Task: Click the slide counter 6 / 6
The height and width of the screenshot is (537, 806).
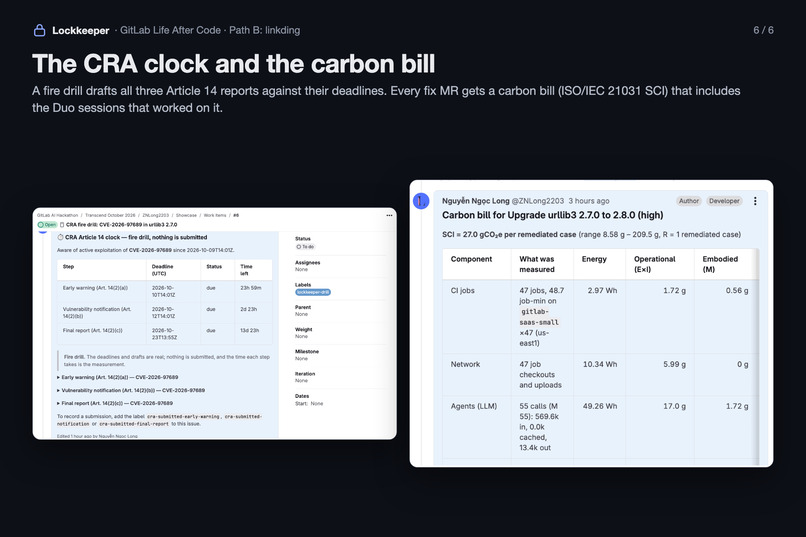Action: pyautogui.click(x=763, y=30)
